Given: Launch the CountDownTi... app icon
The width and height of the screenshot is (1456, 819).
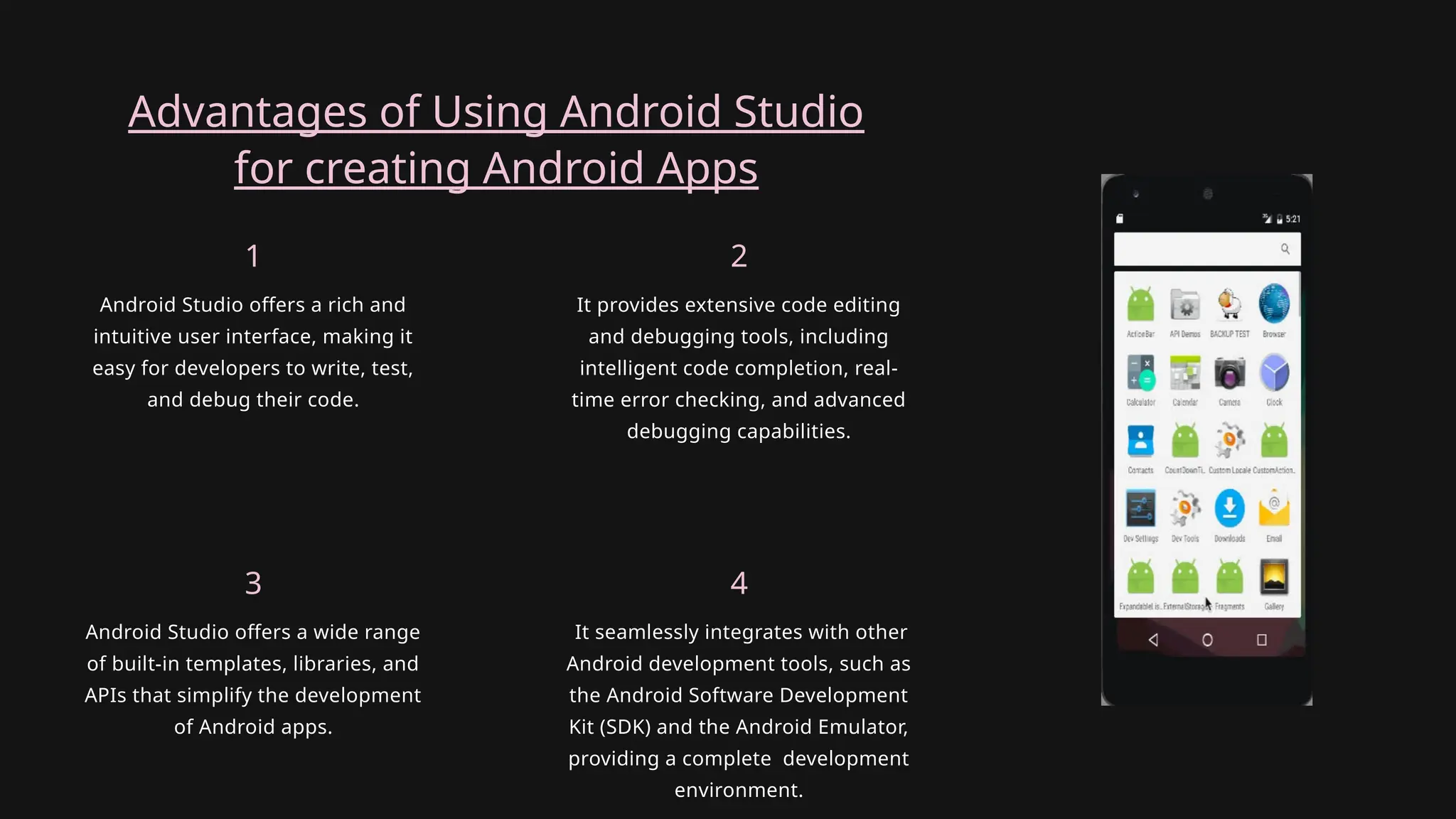Looking at the screenshot, I should coord(1185,441).
